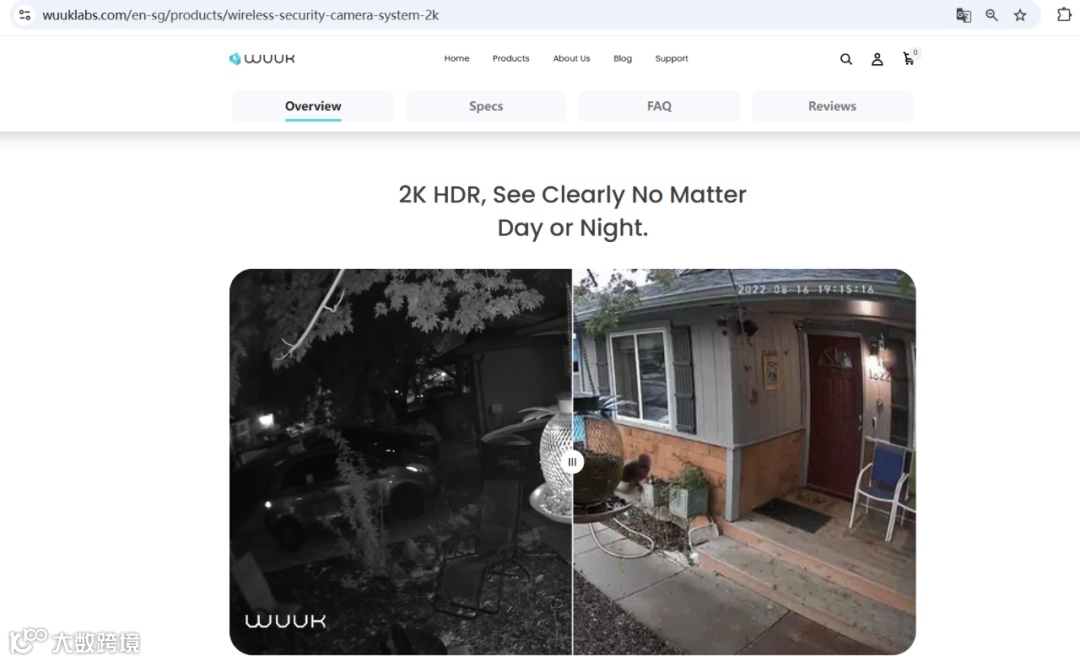This screenshot has width=1080, height=662.
Task: Open the site search icon
Action: [846, 59]
